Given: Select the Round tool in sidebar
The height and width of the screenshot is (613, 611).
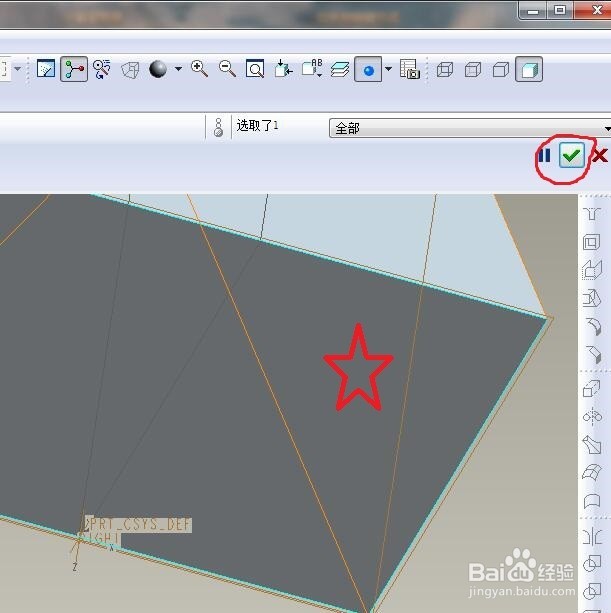Looking at the screenshot, I should [593, 326].
